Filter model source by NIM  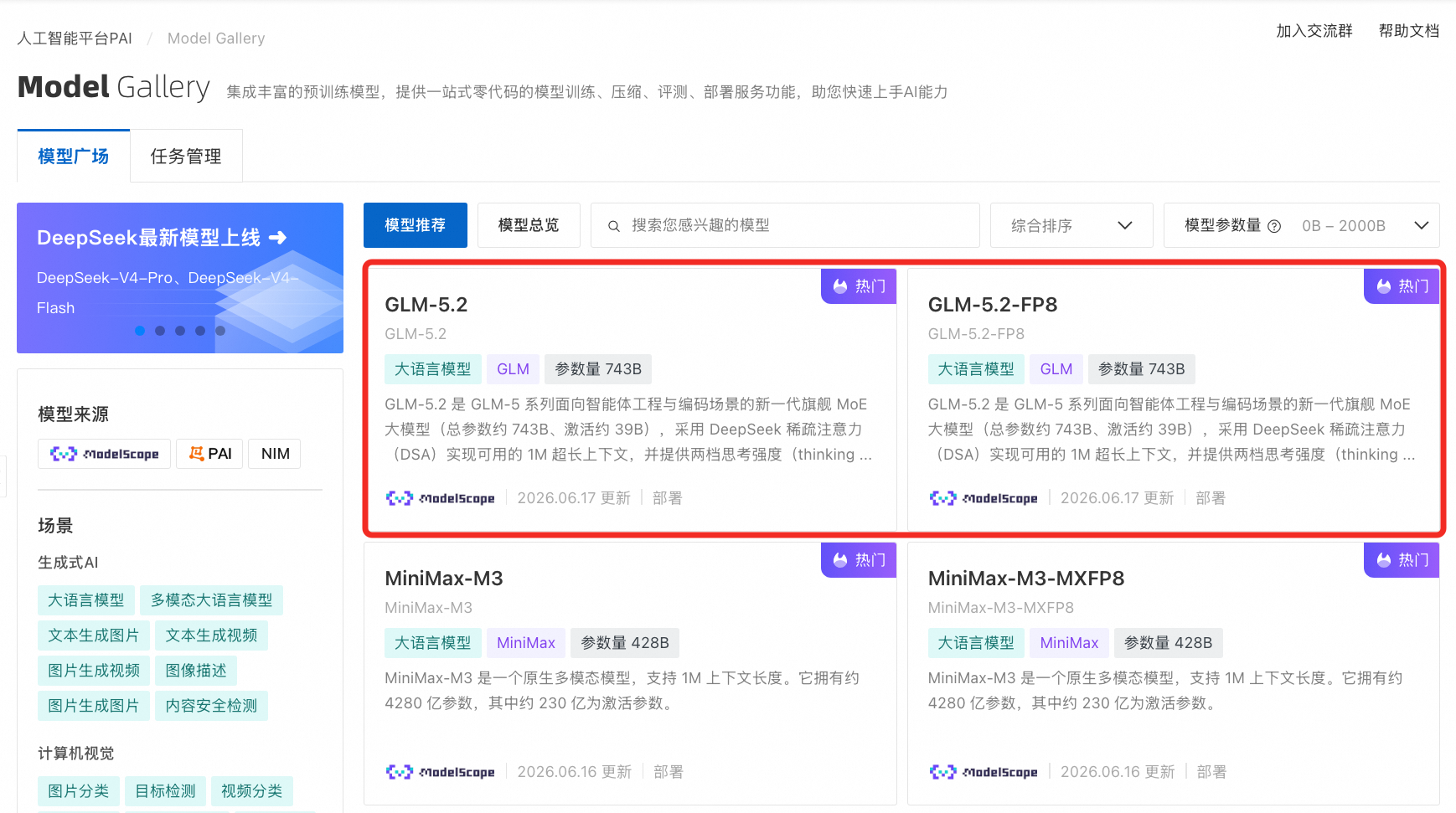click(x=275, y=454)
